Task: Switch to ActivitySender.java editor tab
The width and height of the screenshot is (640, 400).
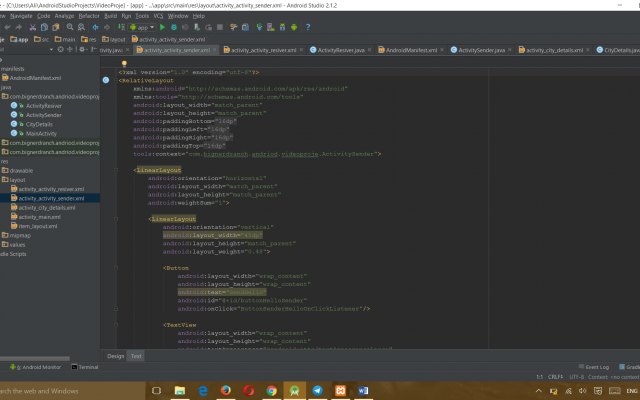Action: 481,50
